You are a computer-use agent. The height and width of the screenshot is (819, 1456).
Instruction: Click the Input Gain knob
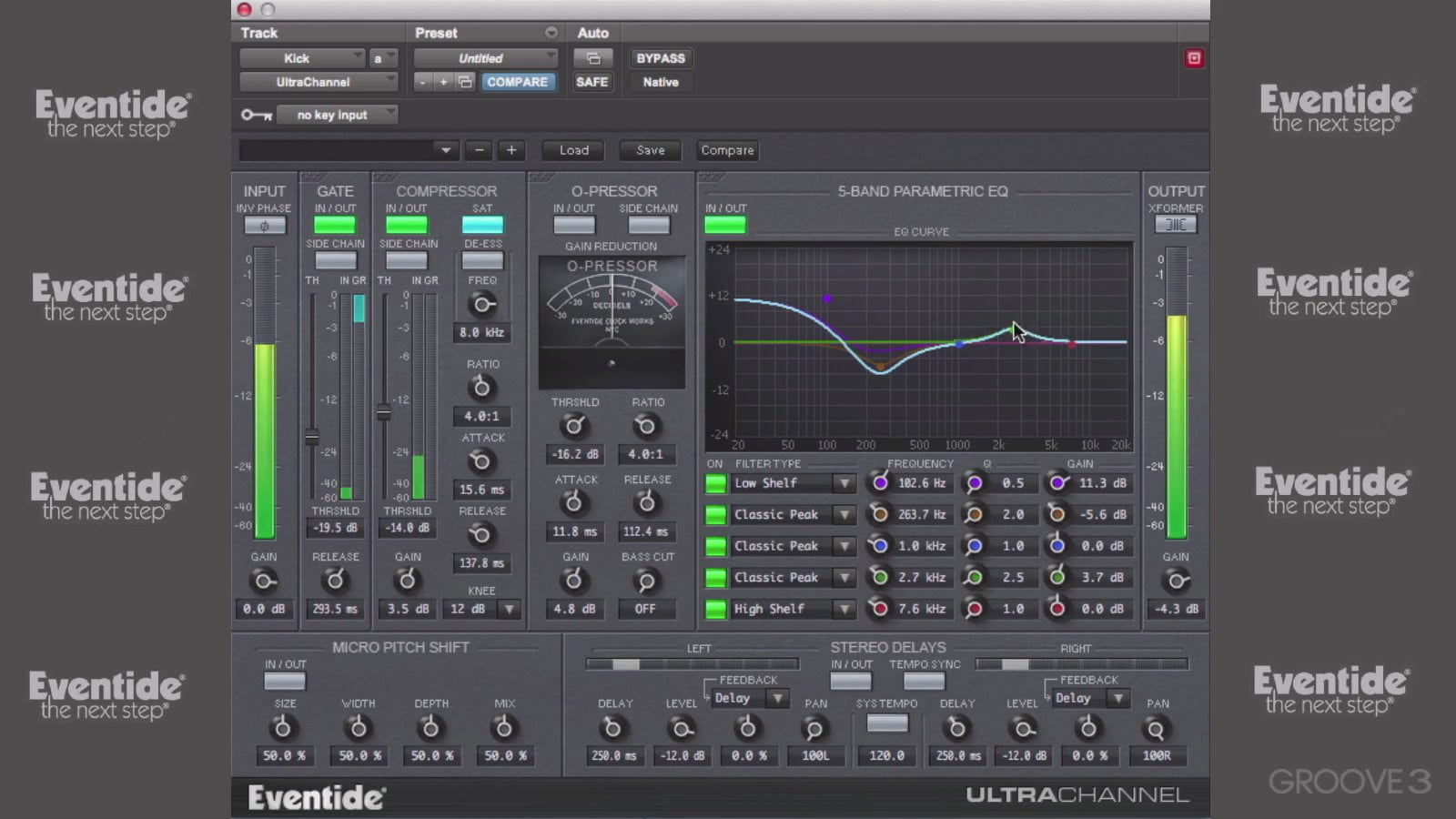click(264, 581)
